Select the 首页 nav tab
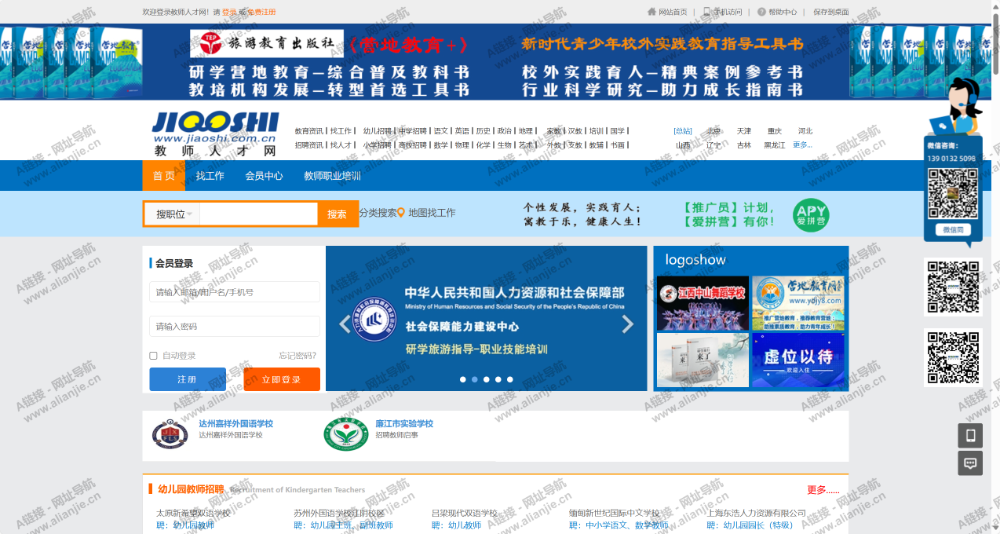Viewport: 1000px width, 534px height. point(164,175)
